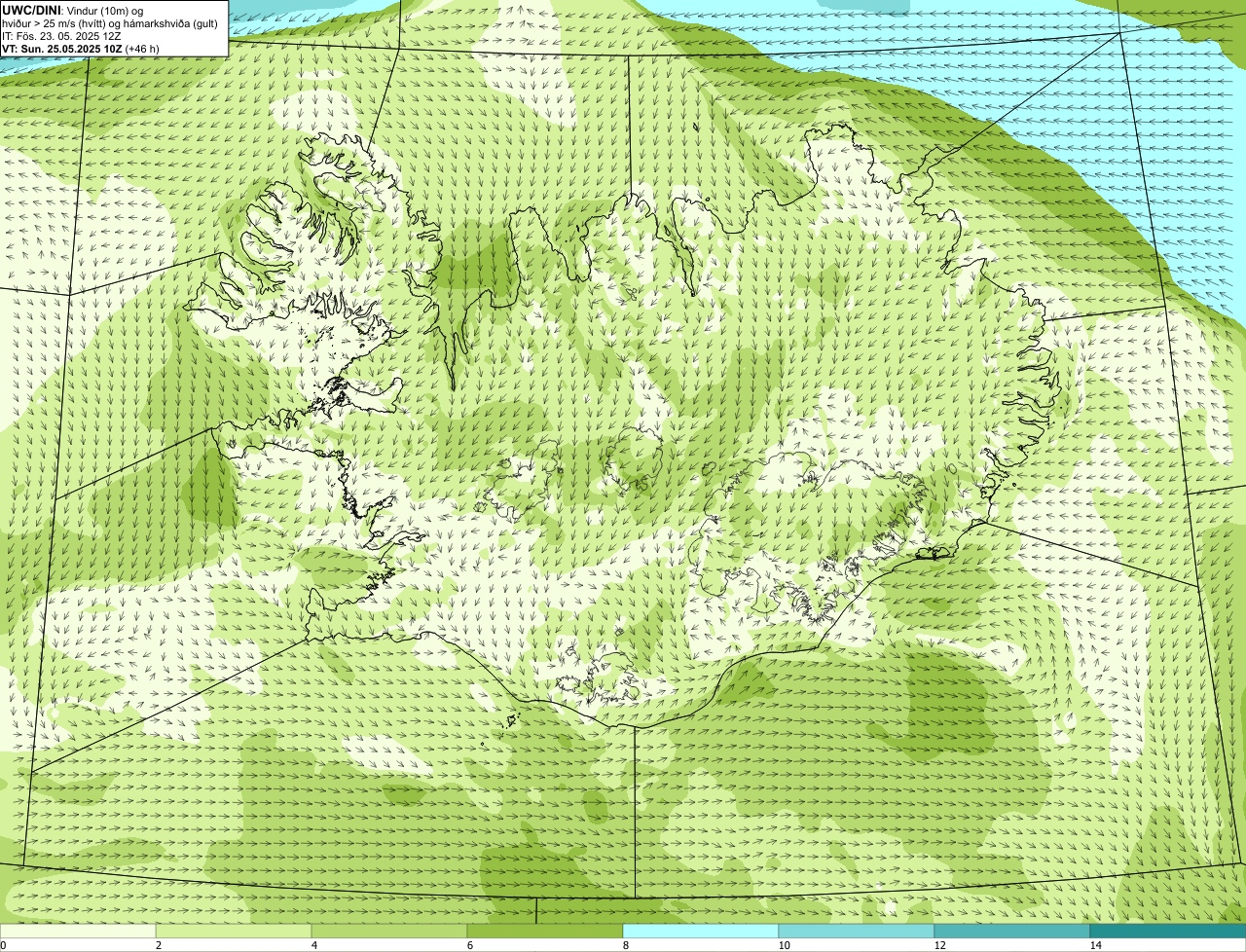Screen dimensions: 1246x952
Task: Click the colorbar tick label "0"
Action: point(3,945)
